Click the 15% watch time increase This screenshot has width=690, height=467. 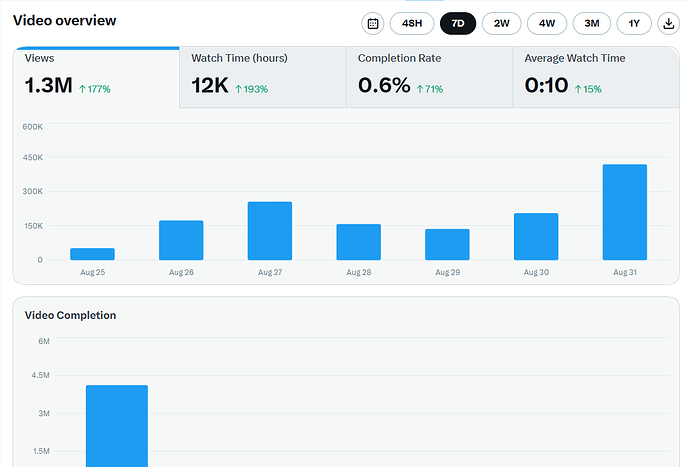pyautogui.click(x=588, y=89)
